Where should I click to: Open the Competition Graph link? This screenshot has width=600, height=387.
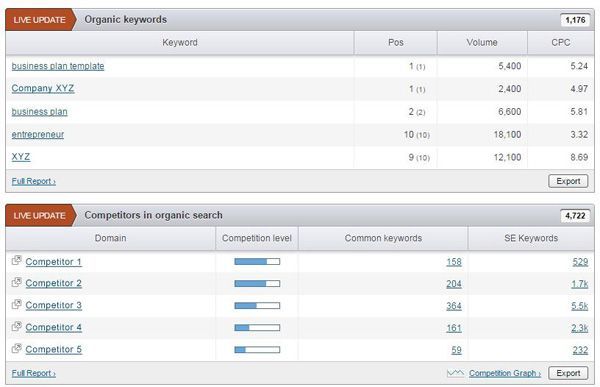click(x=505, y=373)
